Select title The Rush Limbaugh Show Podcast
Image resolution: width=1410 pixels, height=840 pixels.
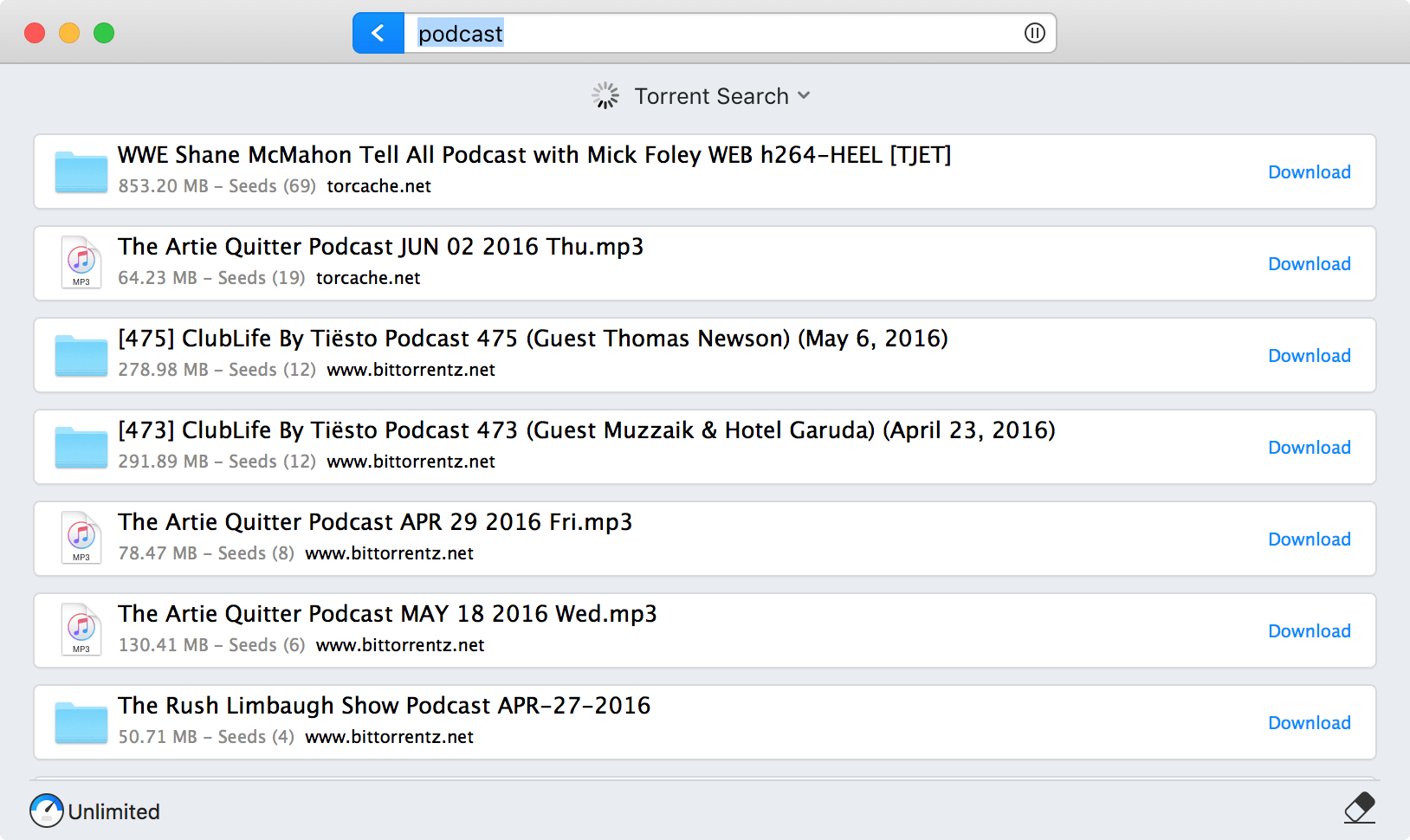point(385,706)
